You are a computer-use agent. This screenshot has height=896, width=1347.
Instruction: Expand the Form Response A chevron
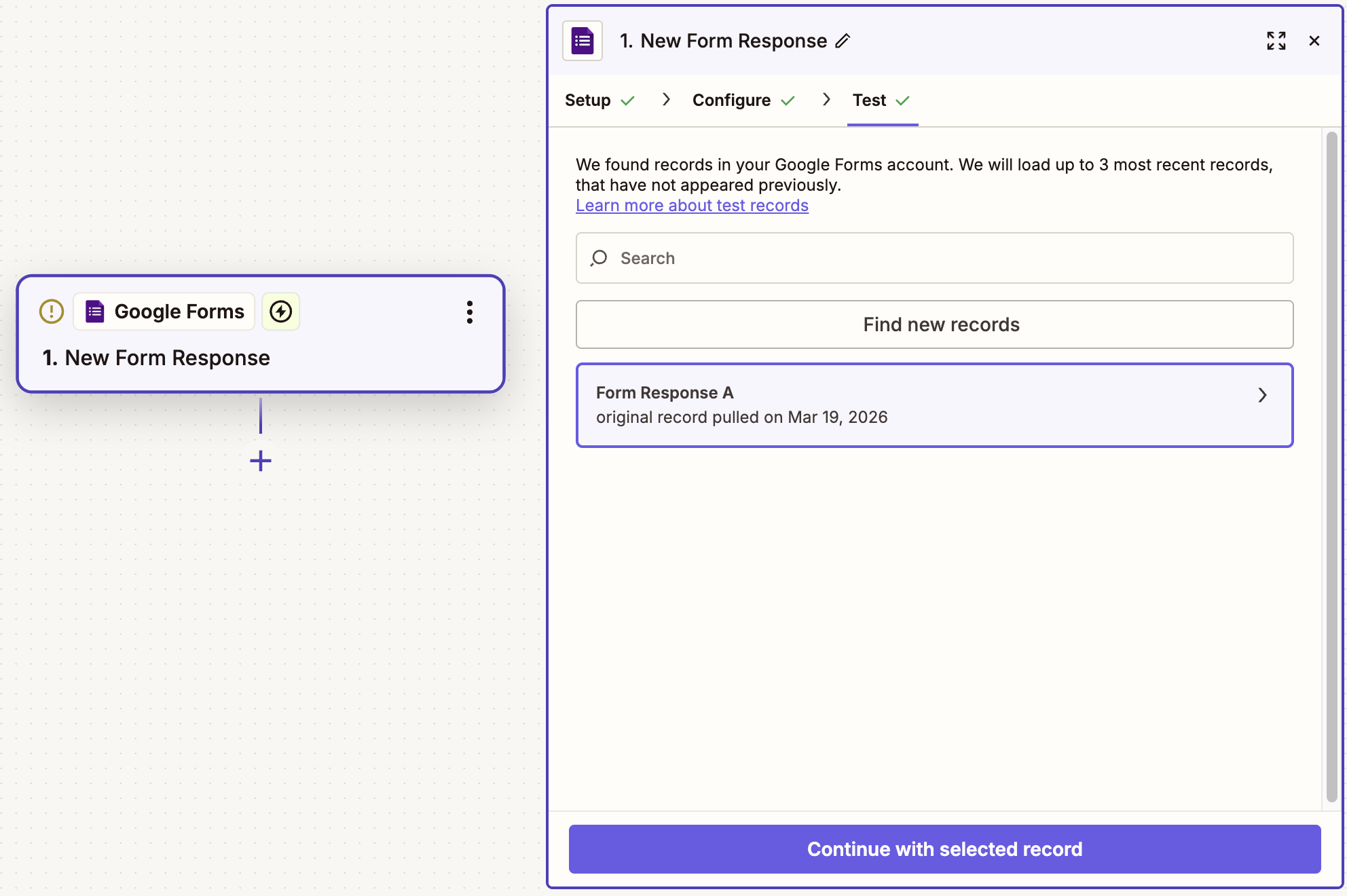(x=1262, y=395)
